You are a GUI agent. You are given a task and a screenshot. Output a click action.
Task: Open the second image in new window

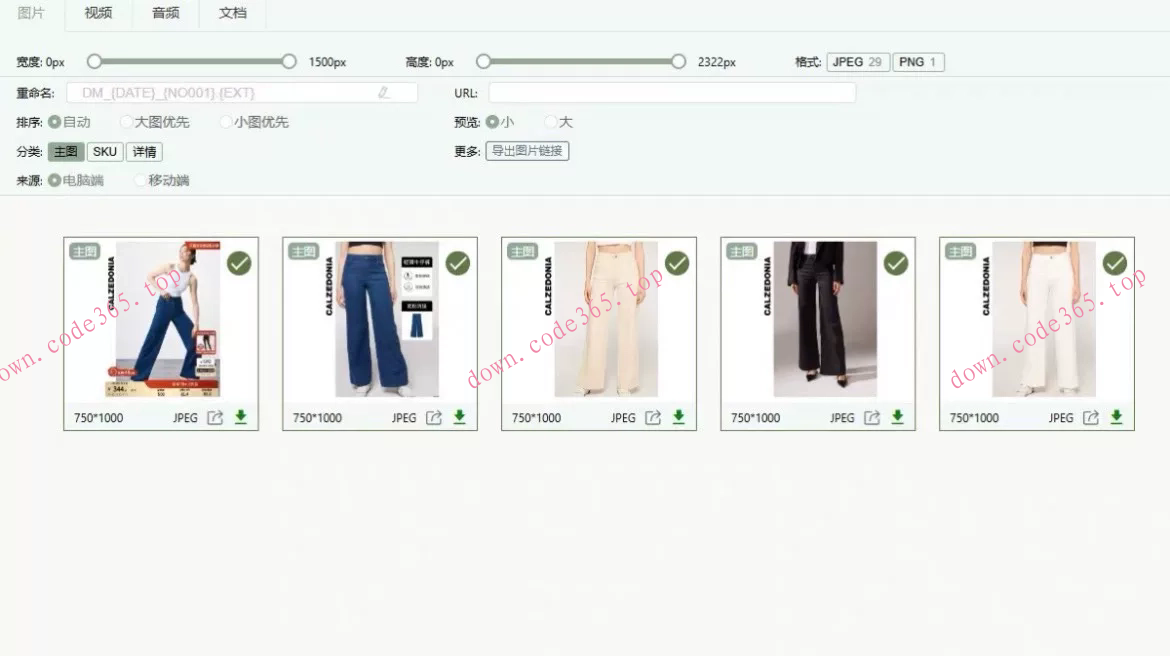coord(434,418)
